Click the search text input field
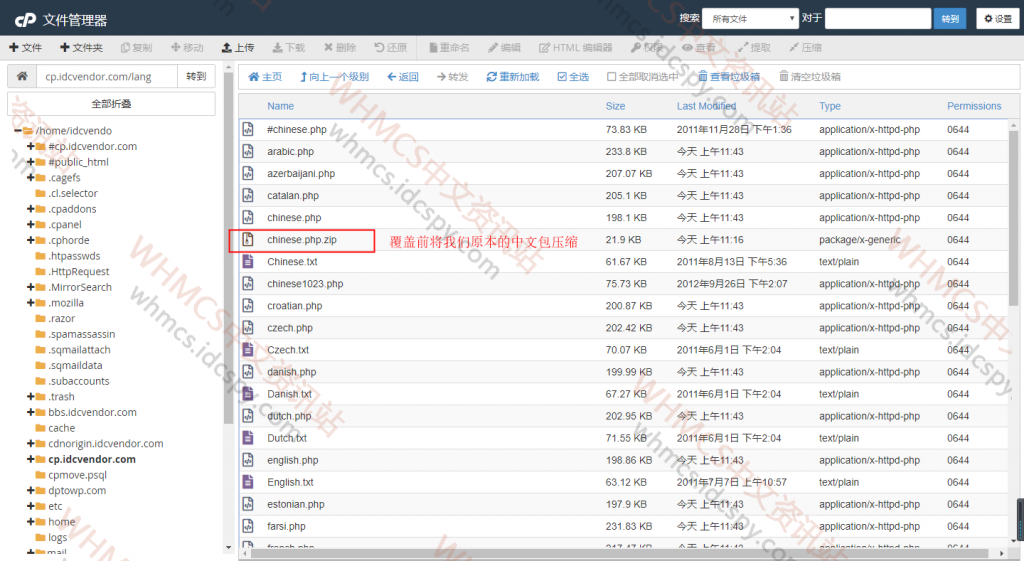Screen dimensions: 1024x561 pos(878,19)
